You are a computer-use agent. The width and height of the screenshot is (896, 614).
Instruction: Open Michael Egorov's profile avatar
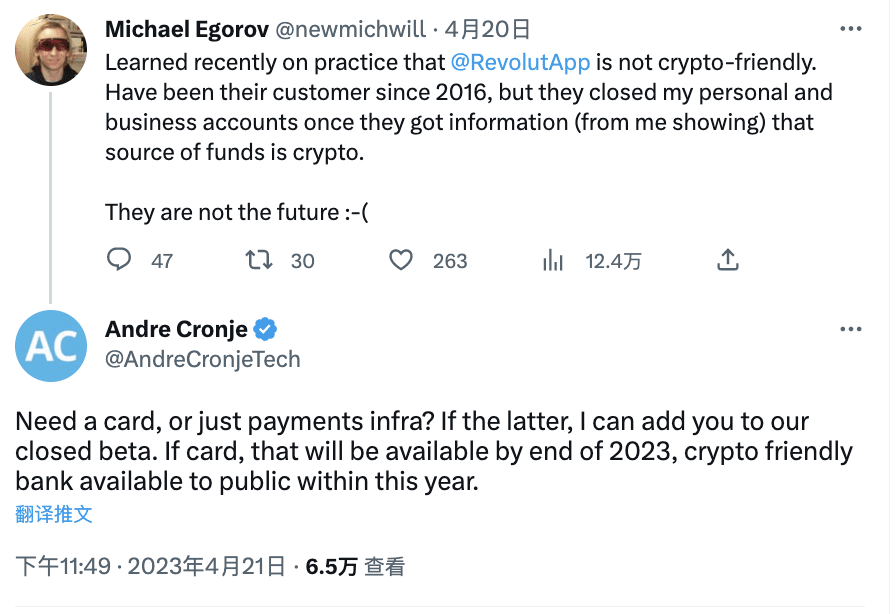tap(51, 49)
